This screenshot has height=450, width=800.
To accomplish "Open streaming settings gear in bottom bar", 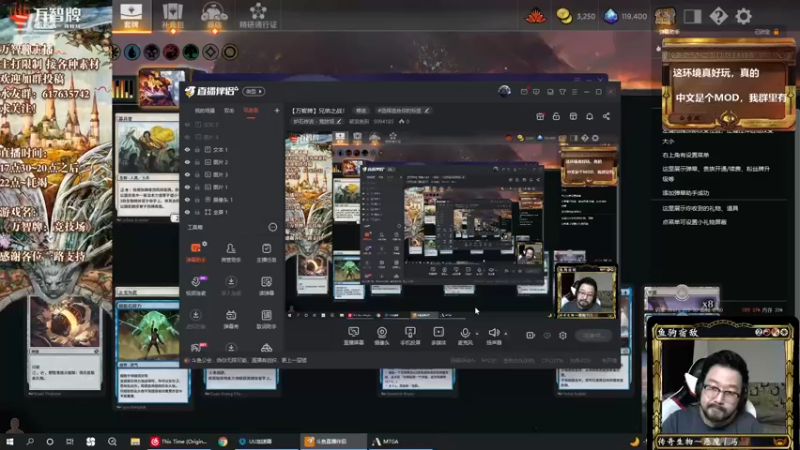I will point(563,335).
